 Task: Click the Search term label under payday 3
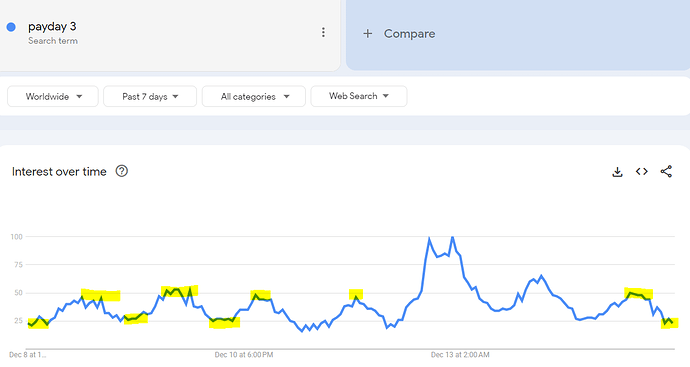tap(53, 41)
